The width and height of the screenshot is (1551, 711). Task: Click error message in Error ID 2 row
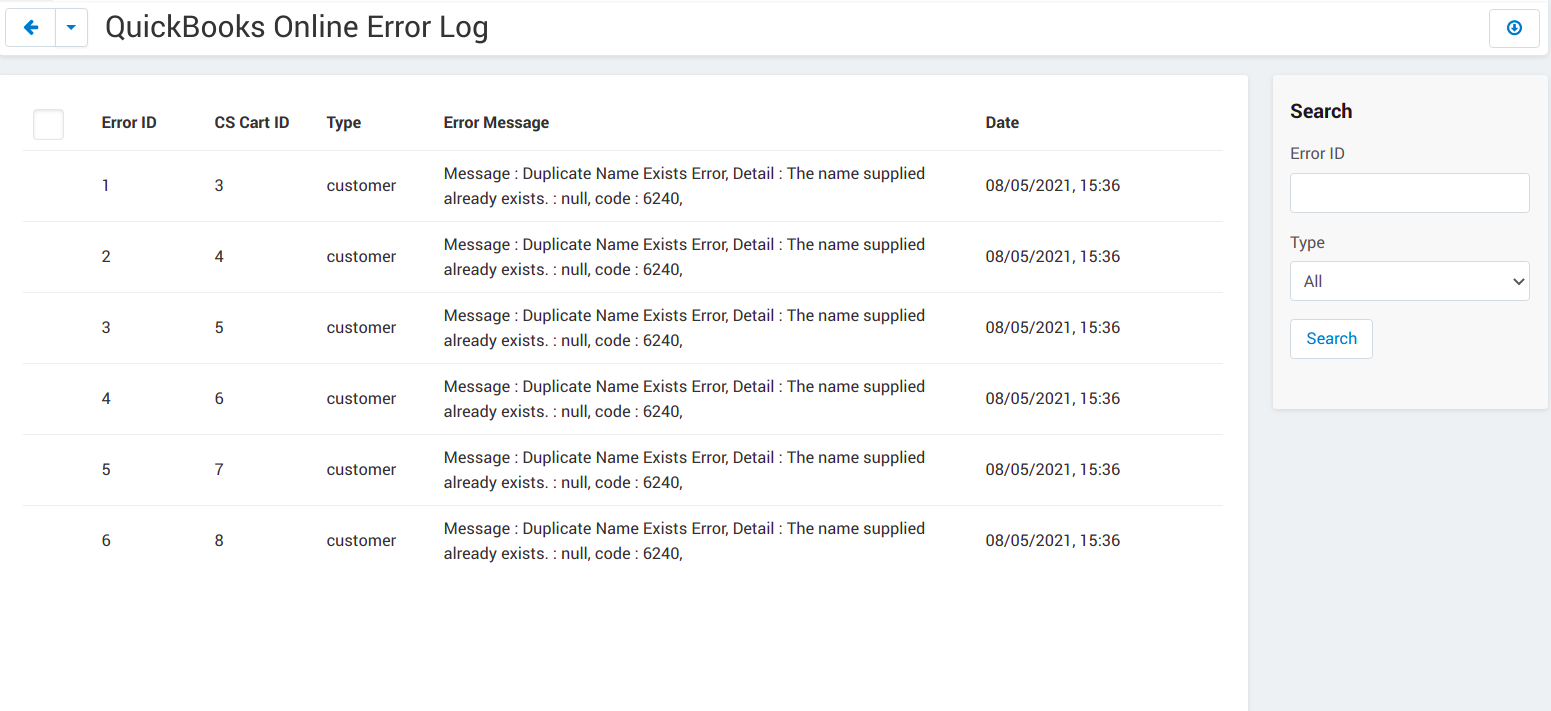coord(684,257)
